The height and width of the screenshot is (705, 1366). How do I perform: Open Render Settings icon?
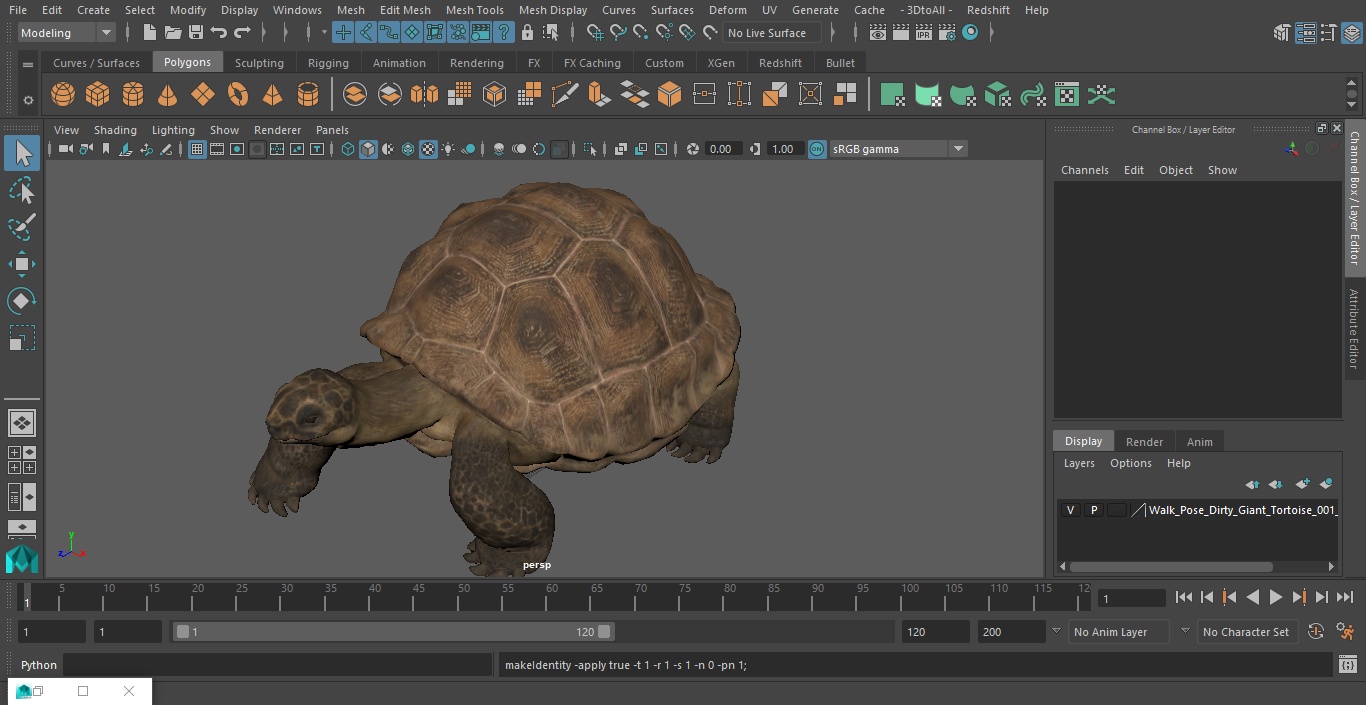click(x=947, y=33)
